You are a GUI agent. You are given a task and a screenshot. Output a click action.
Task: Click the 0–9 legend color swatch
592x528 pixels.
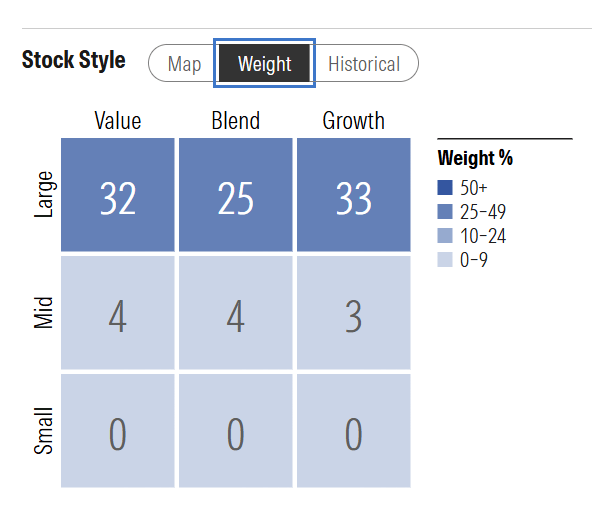[445, 260]
